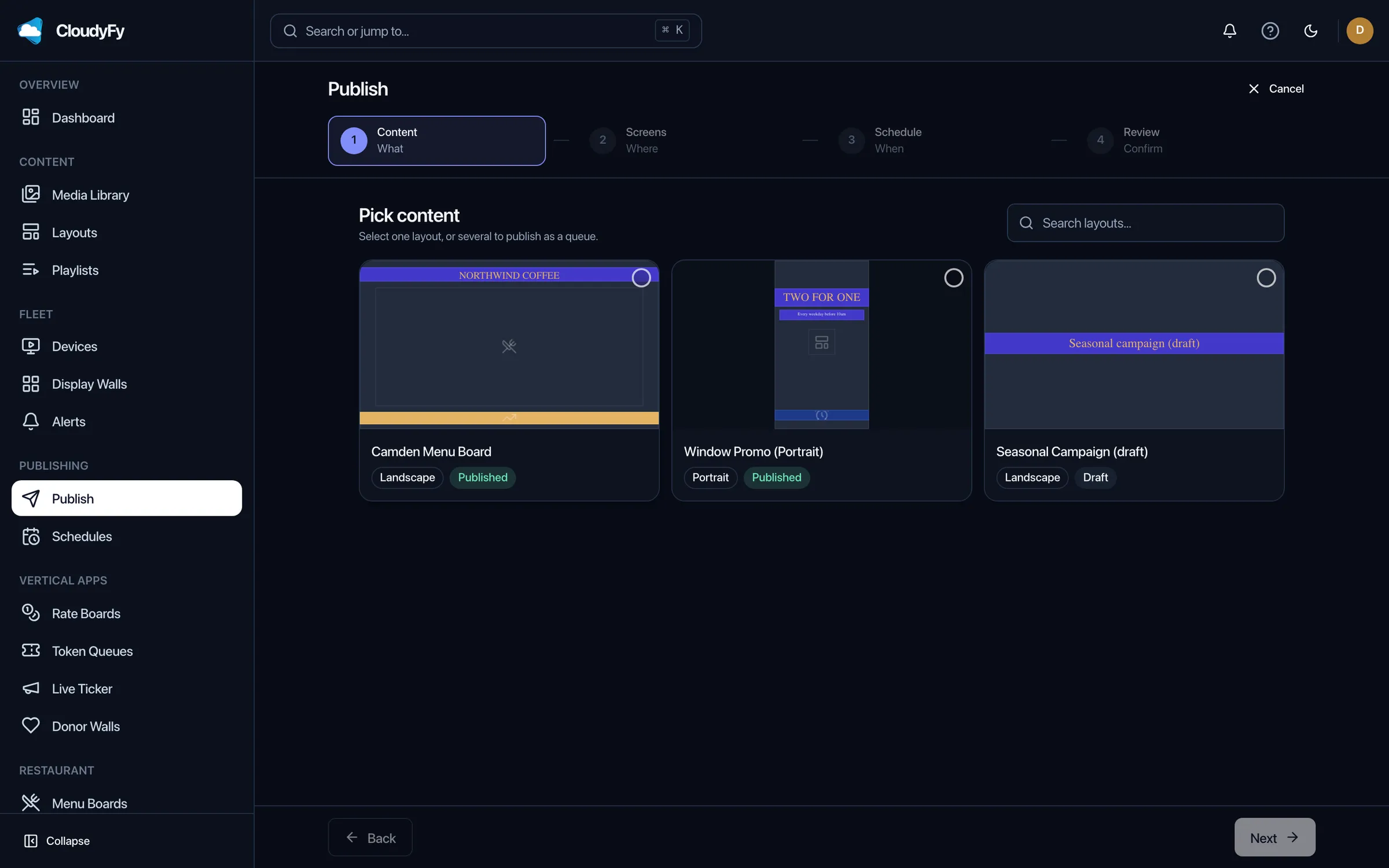The height and width of the screenshot is (868, 1389).
Task: Cancel the publish wizard
Action: point(1276,89)
